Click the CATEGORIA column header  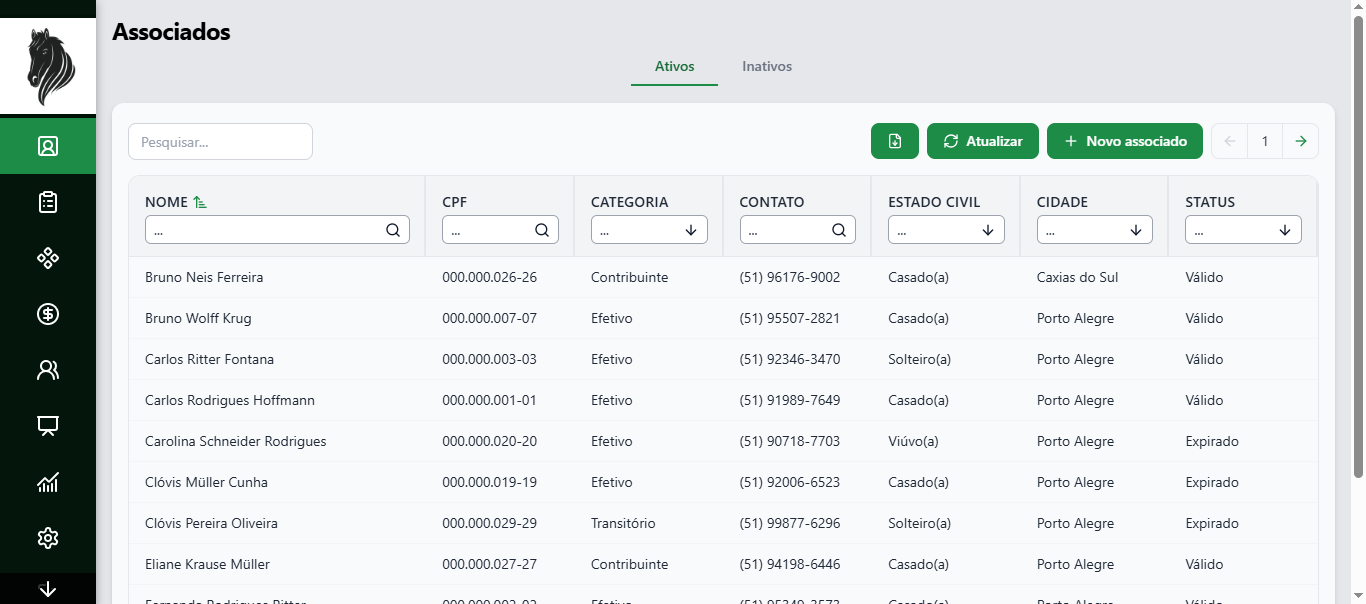pyautogui.click(x=629, y=202)
